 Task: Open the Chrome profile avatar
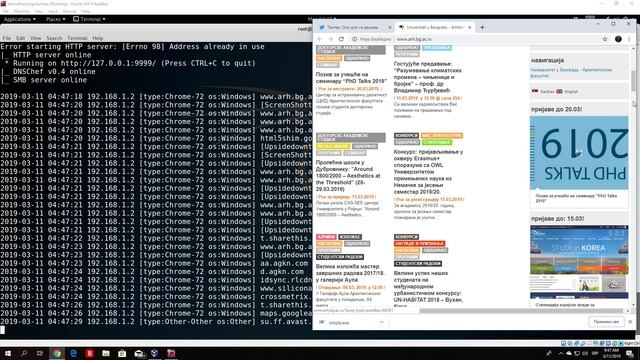pos(618,39)
